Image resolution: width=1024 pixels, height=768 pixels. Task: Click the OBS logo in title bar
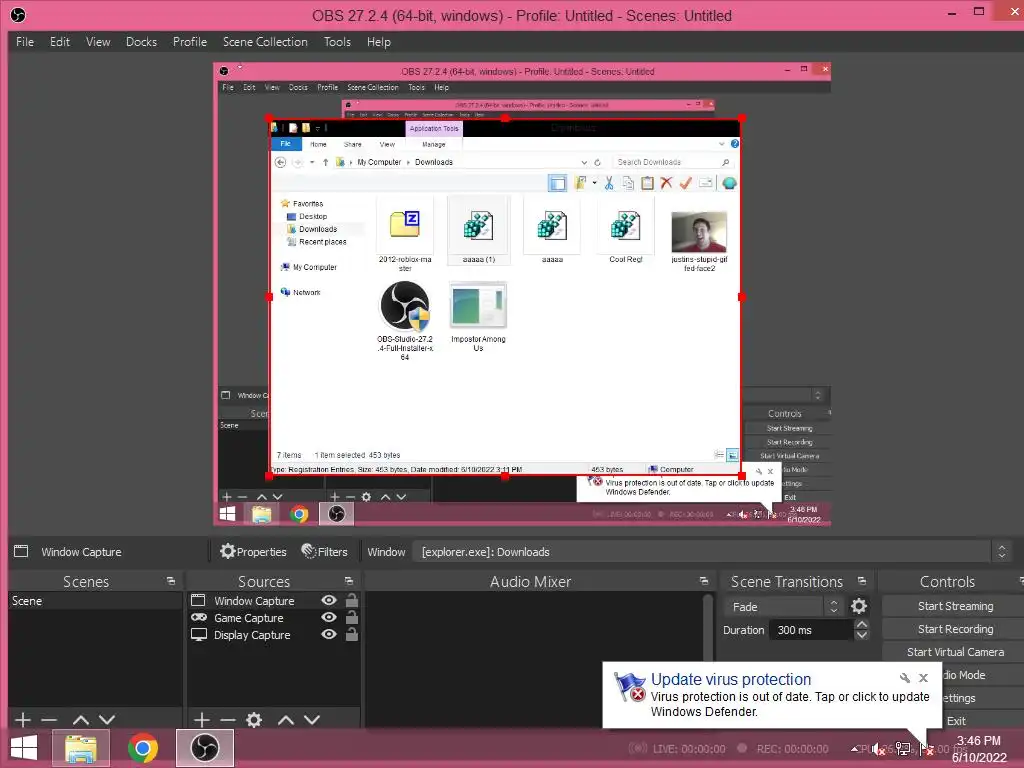[18, 14]
